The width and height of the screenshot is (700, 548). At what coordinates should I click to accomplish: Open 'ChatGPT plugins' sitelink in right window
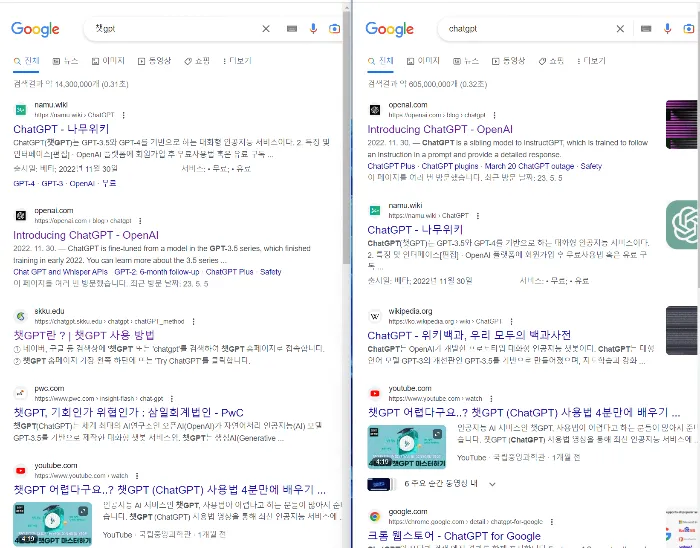(x=450, y=166)
